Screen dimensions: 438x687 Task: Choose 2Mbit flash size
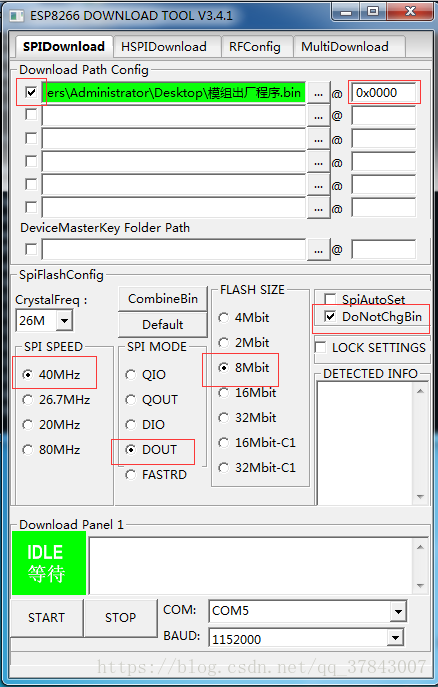(x=244, y=343)
